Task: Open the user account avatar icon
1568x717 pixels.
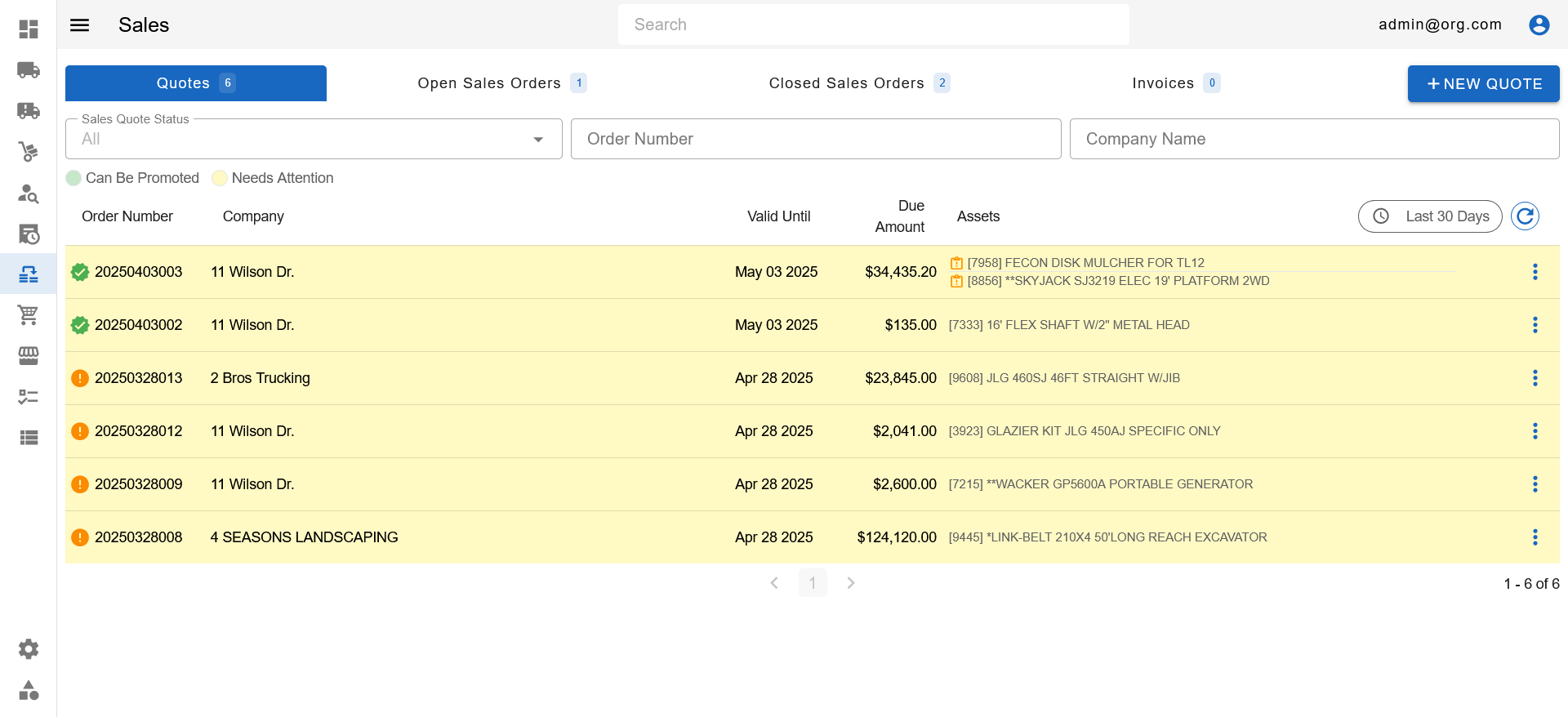Action: coord(1539,24)
